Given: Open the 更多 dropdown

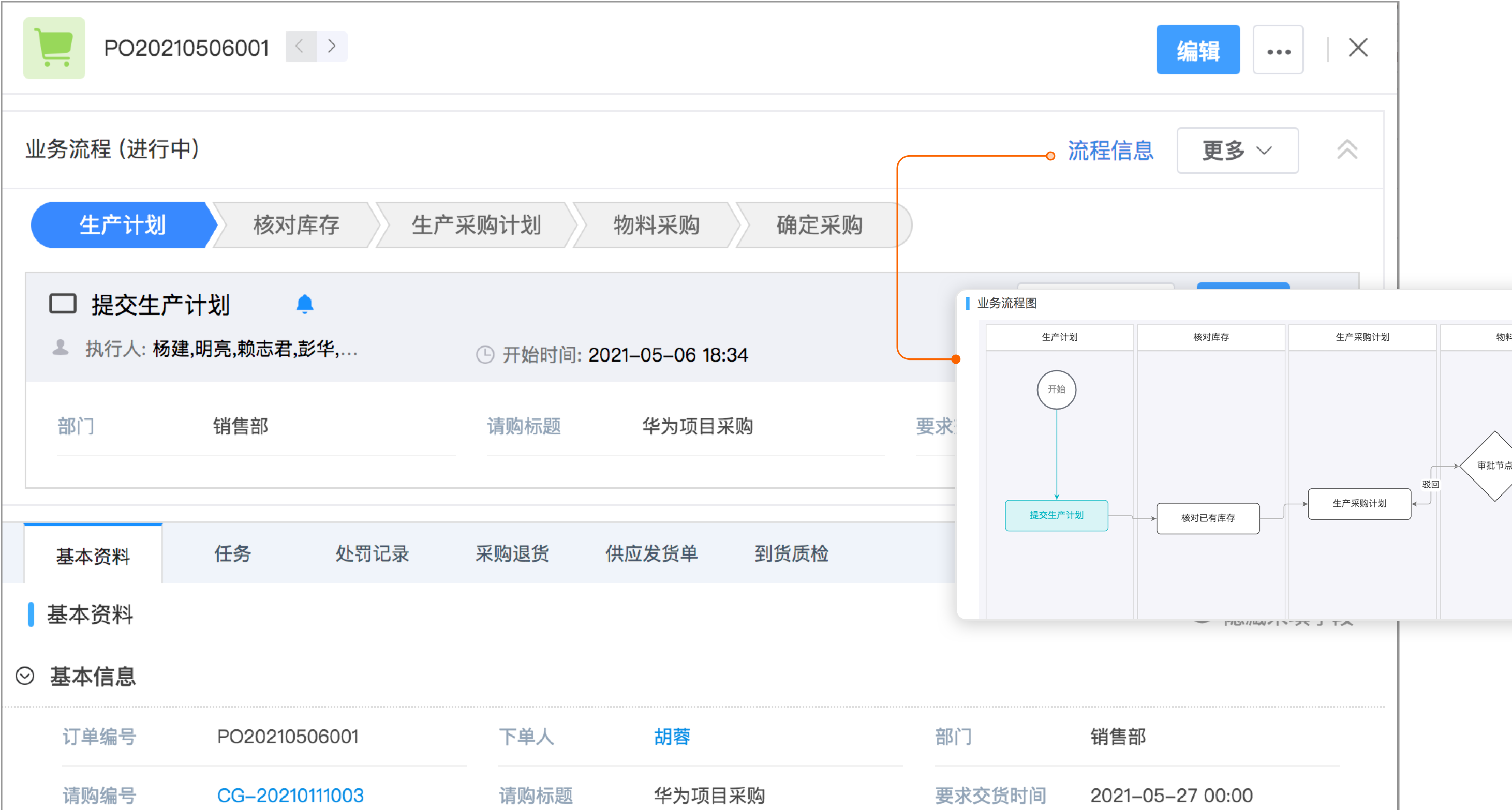Looking at the screenshot, I should (1237, 151).
